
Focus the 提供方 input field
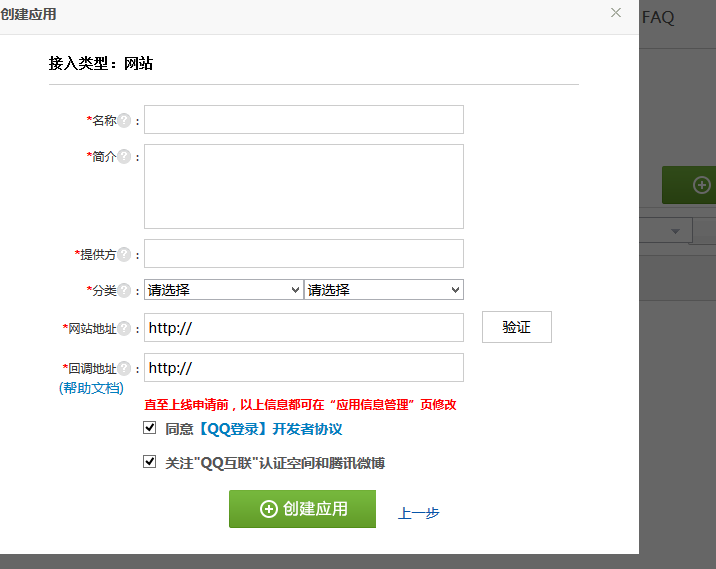(x=304, y=253)
